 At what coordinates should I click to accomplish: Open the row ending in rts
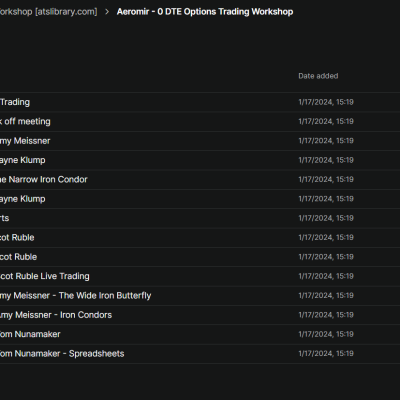click(x=200, y=218)
